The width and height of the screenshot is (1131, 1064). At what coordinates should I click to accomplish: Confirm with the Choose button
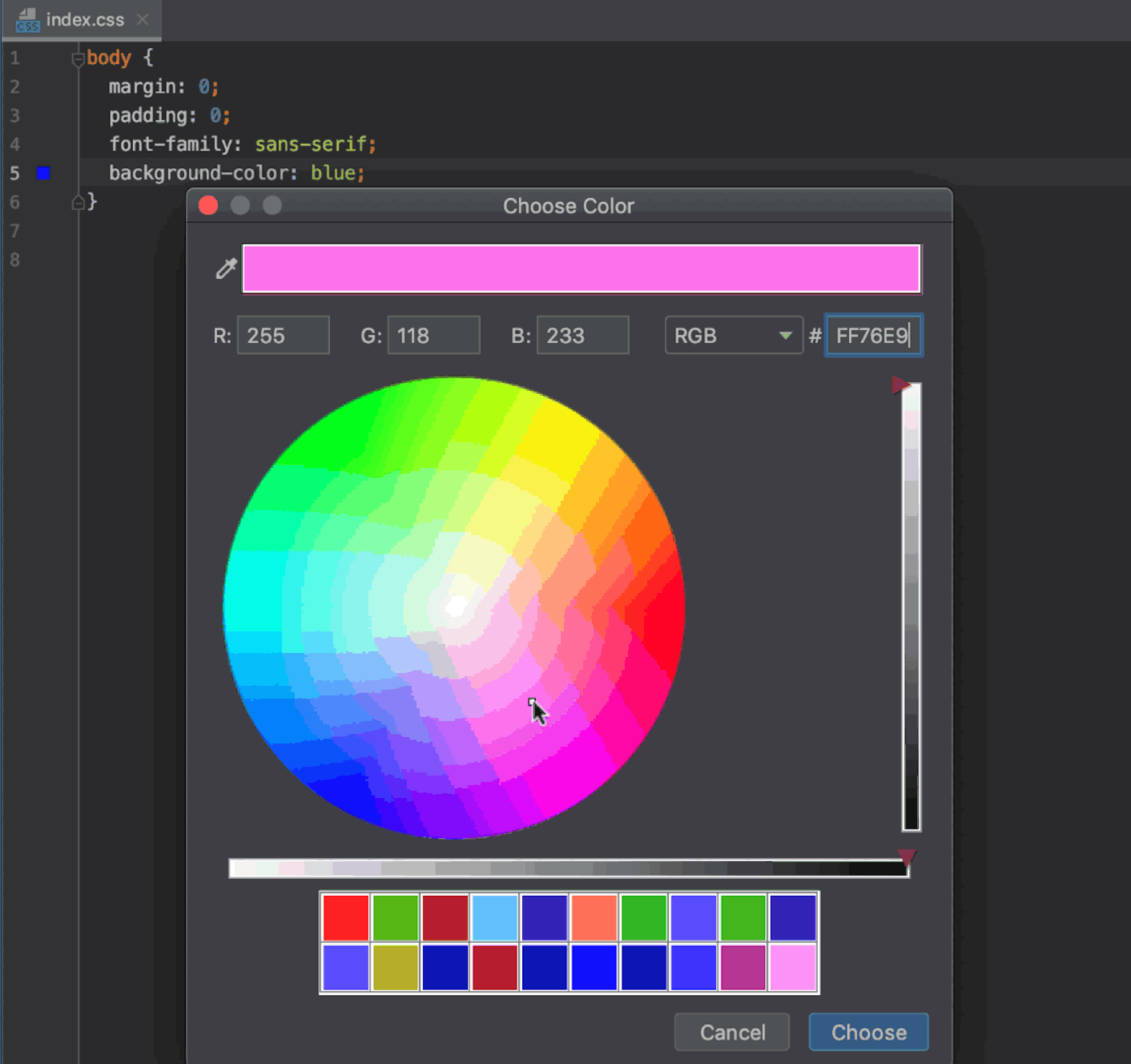pyautogui.click(x=868, y=1032)
